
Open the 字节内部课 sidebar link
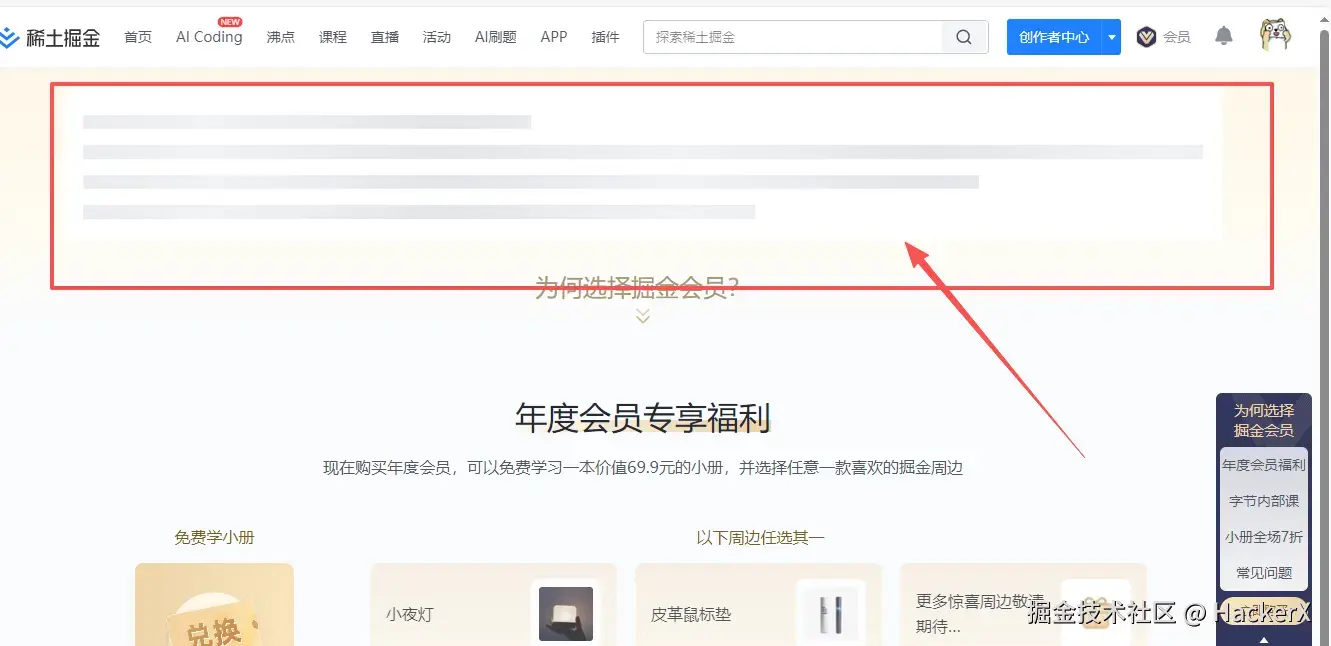pyautogui.click(x=1263, y=500)
